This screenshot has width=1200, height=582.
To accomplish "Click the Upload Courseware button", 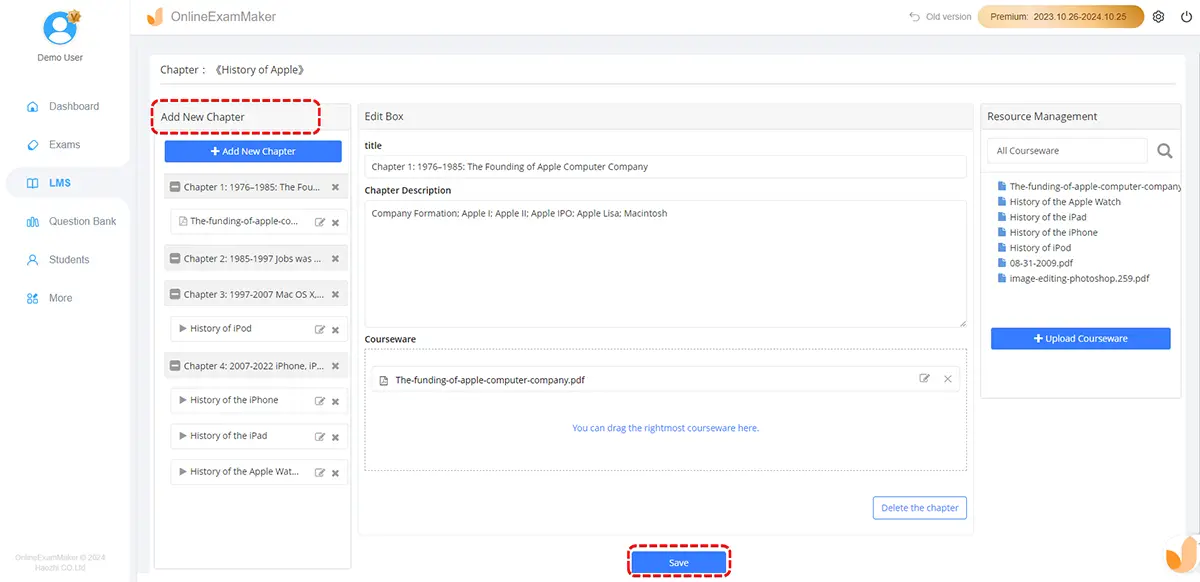I will (1080, 339).
